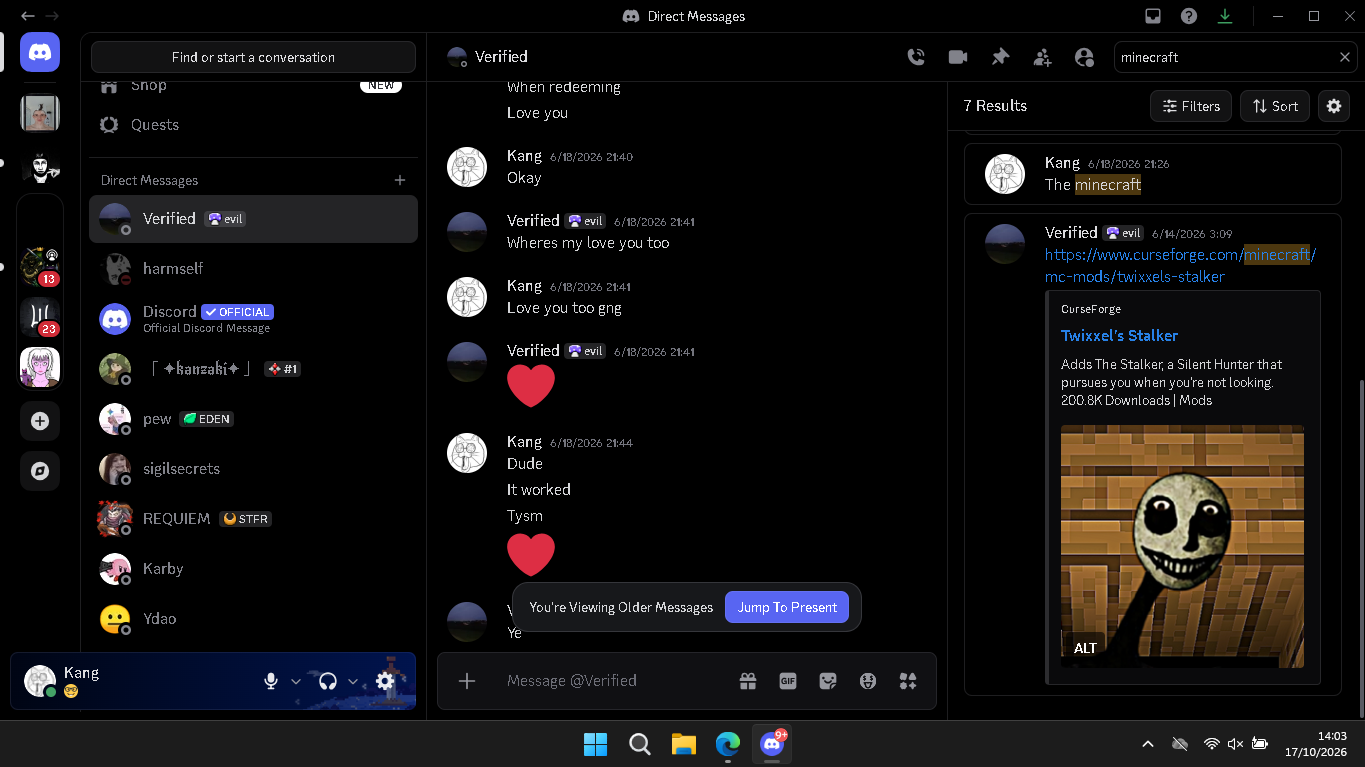Open DM with sigilsecrets
This screenshot has height=767, width=1365.
point(253,468)
